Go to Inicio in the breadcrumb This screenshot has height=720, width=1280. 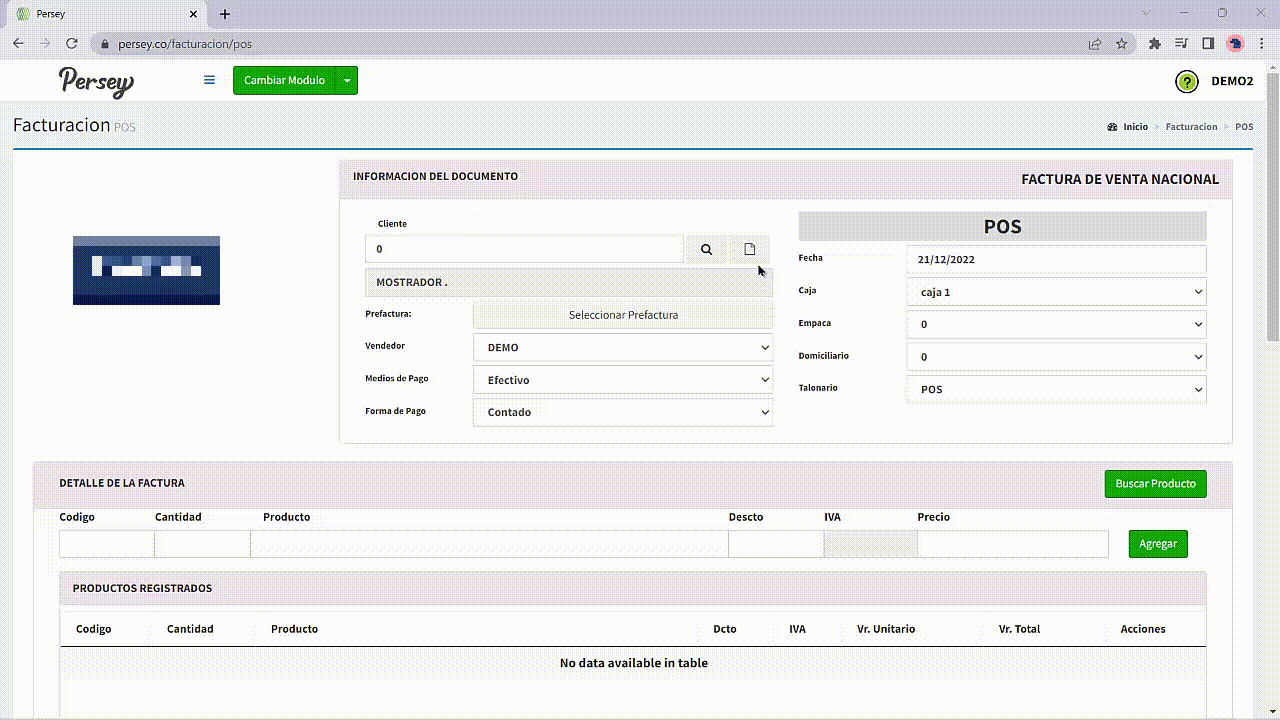1135,127
